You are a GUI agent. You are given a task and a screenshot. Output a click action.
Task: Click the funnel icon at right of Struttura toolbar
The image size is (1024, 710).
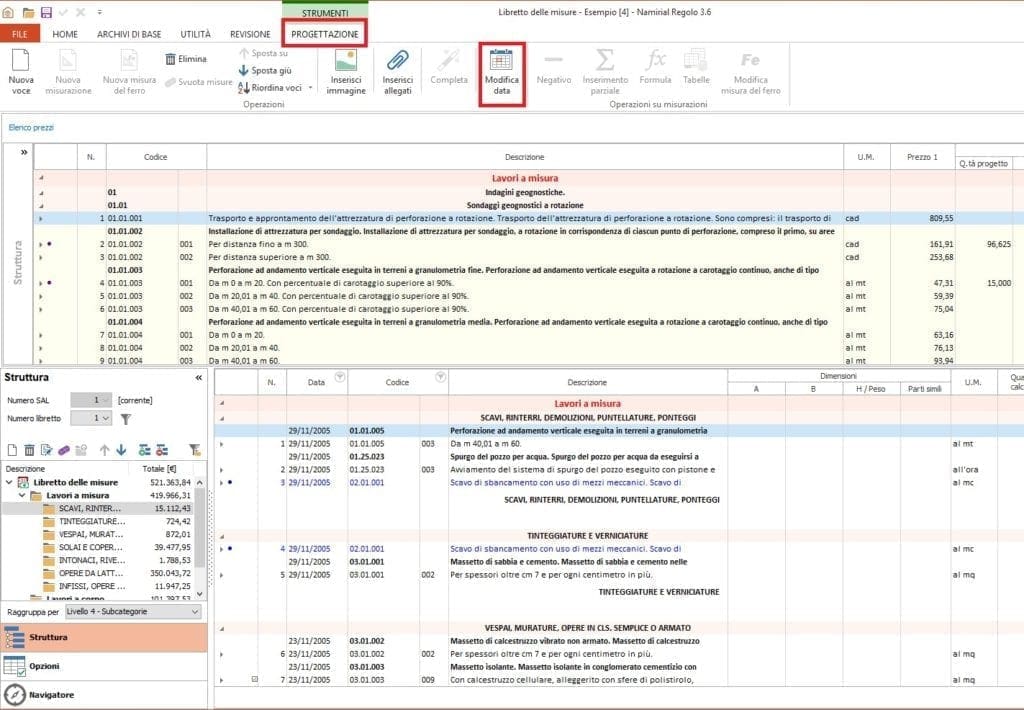pos(195,449)
